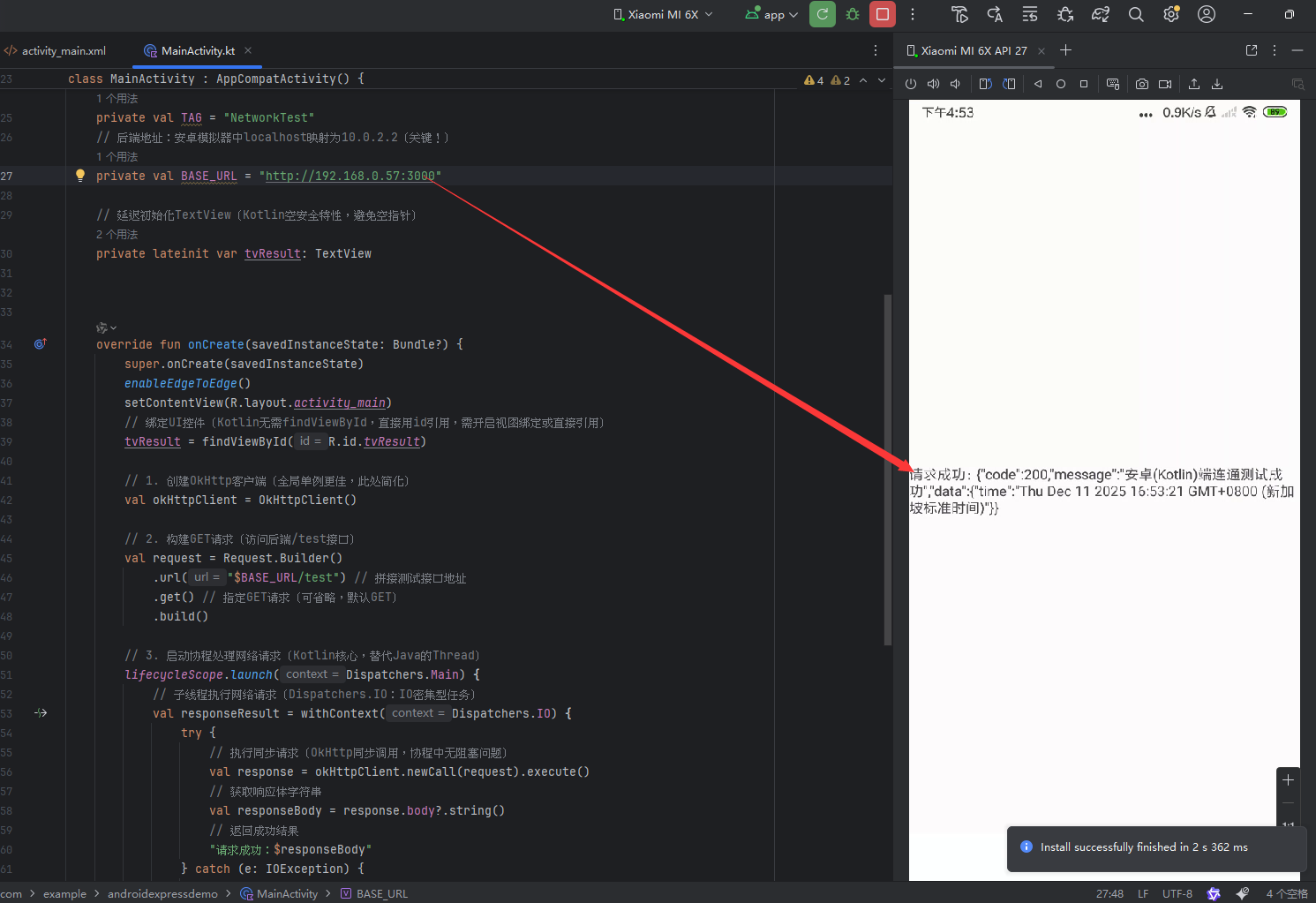This screenshot has width=1316, height=903.
Task: Close the MainActivity.kt tab
Action: point(248,50)
